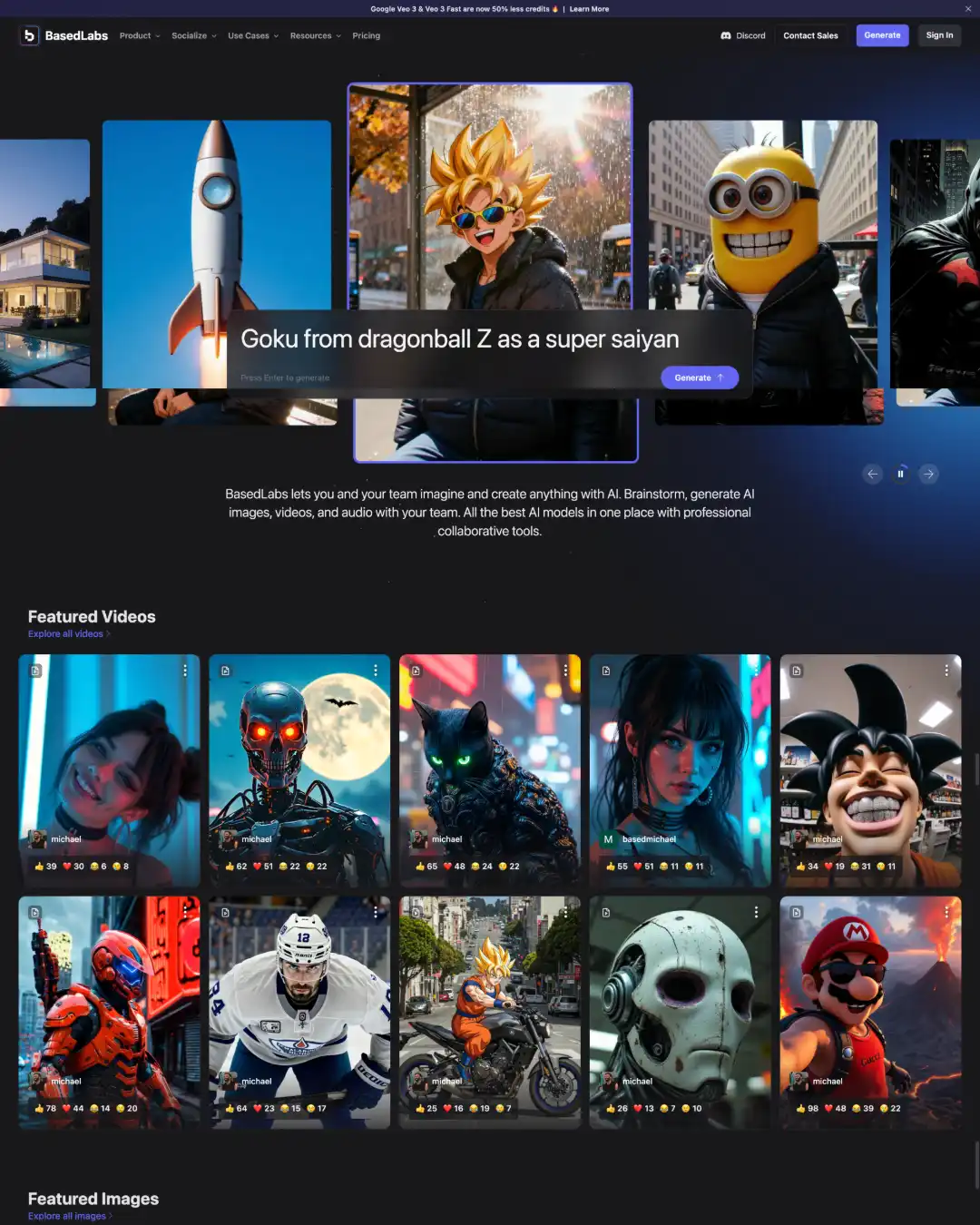
Task: Open the Discord link icon
Action: tap(726, 35)
